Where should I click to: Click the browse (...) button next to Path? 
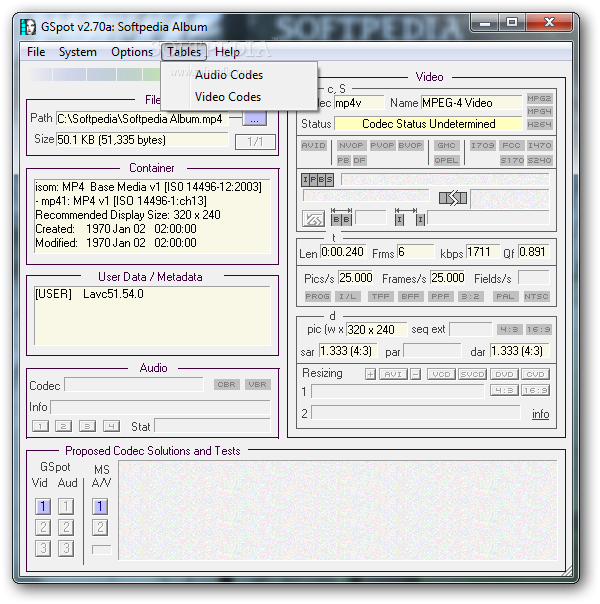click(254, 119)
